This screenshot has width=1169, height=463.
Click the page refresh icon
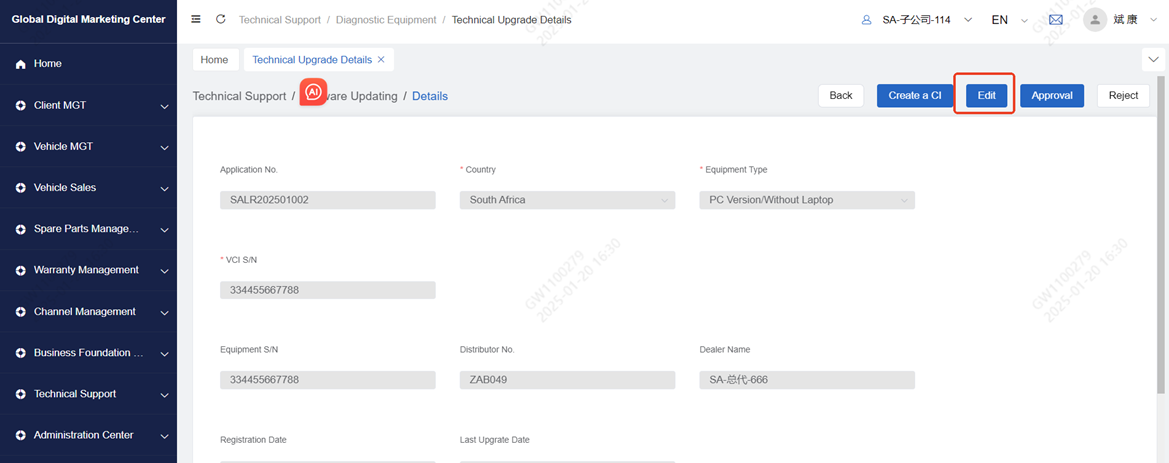pos(220,19)
